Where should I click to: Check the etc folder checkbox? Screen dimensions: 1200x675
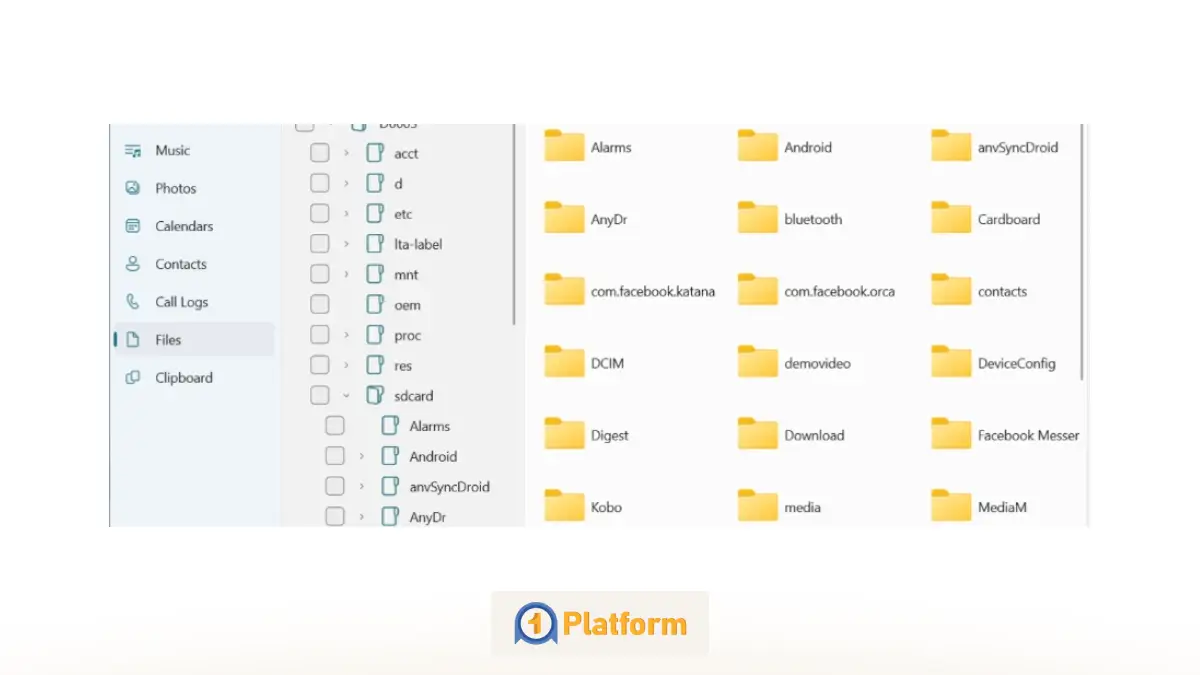point(319,213)
